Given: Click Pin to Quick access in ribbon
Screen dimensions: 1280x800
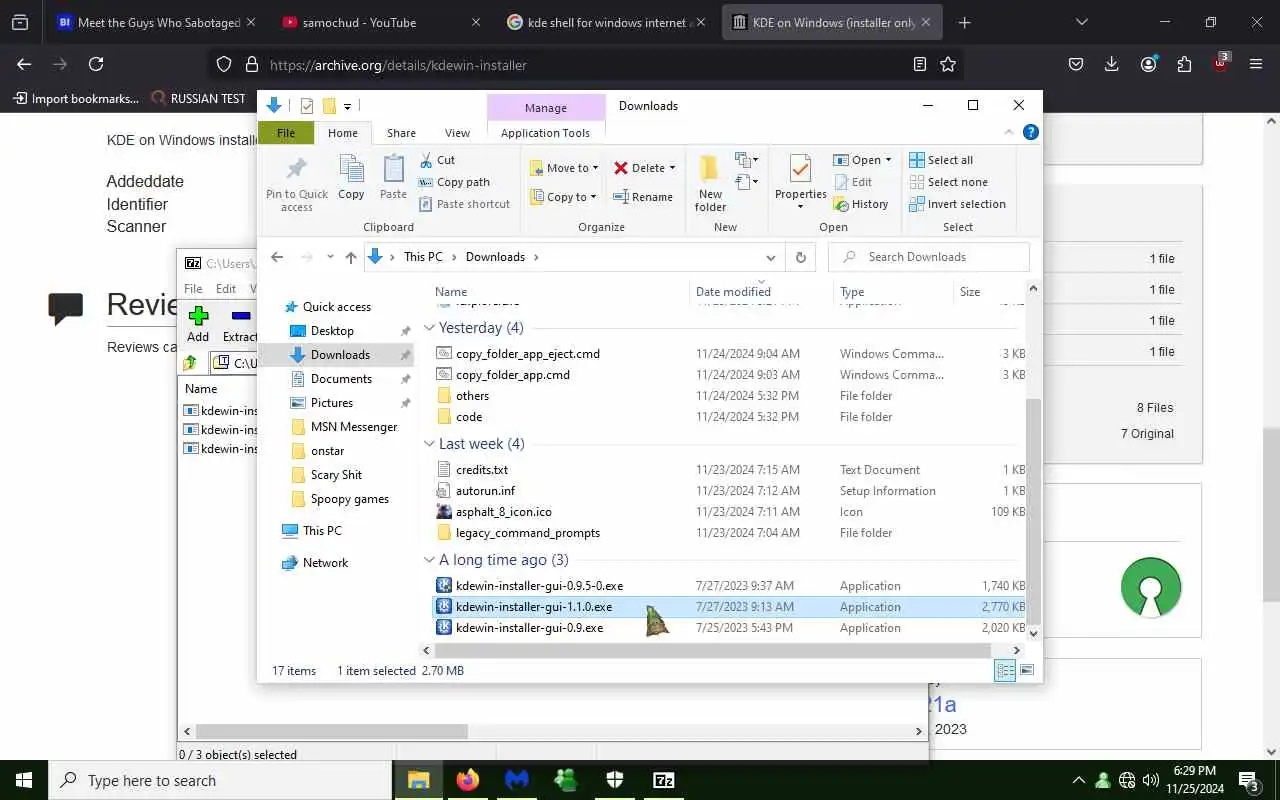Looking at the screenshot, I should pos(296,184).
